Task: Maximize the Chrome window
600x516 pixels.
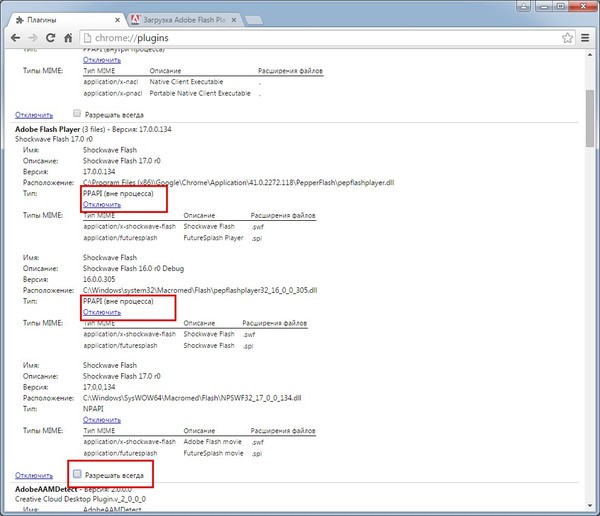Action: 561,5
